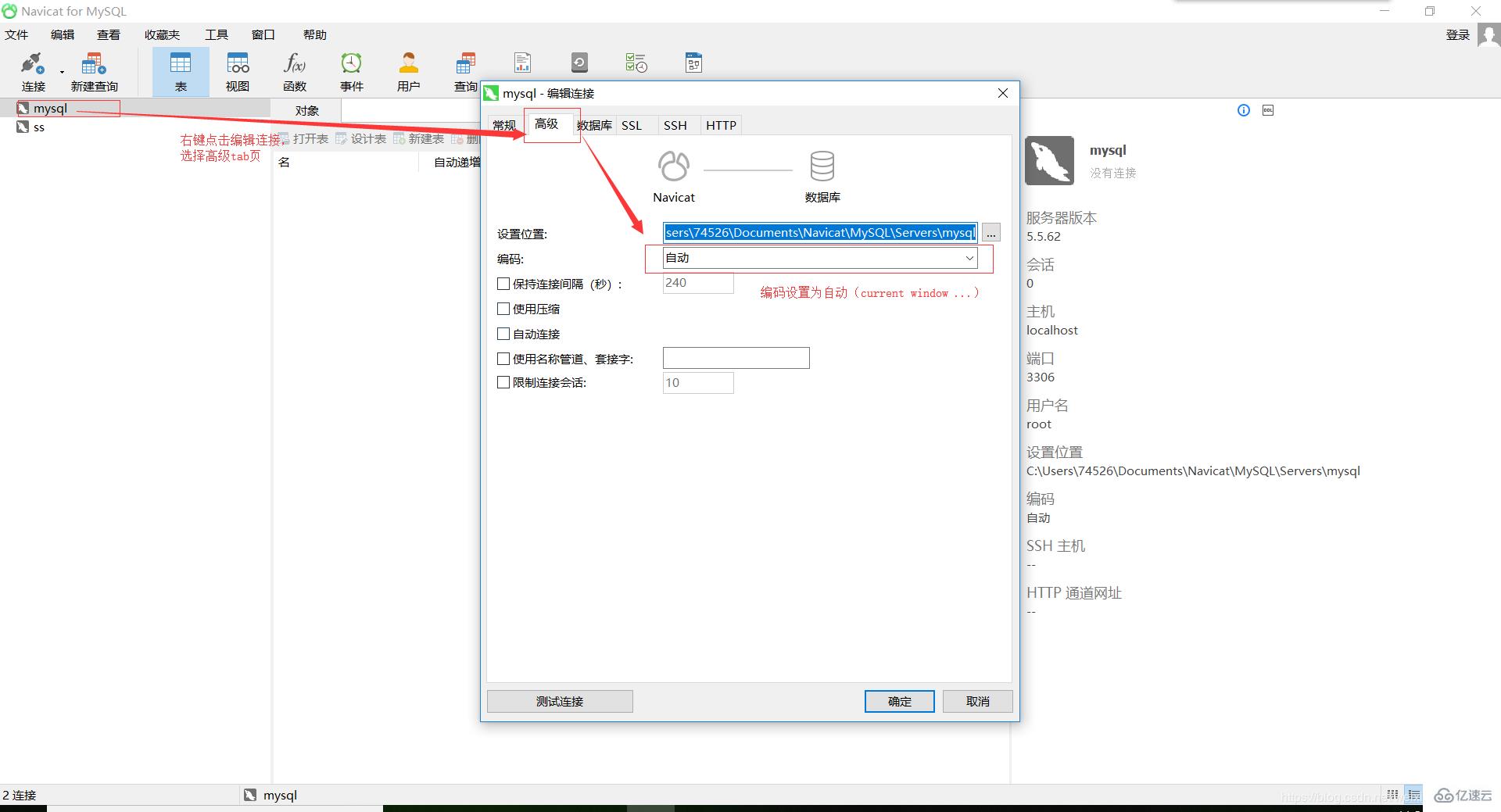Click the Navicat logo icon in dialog

674,166
